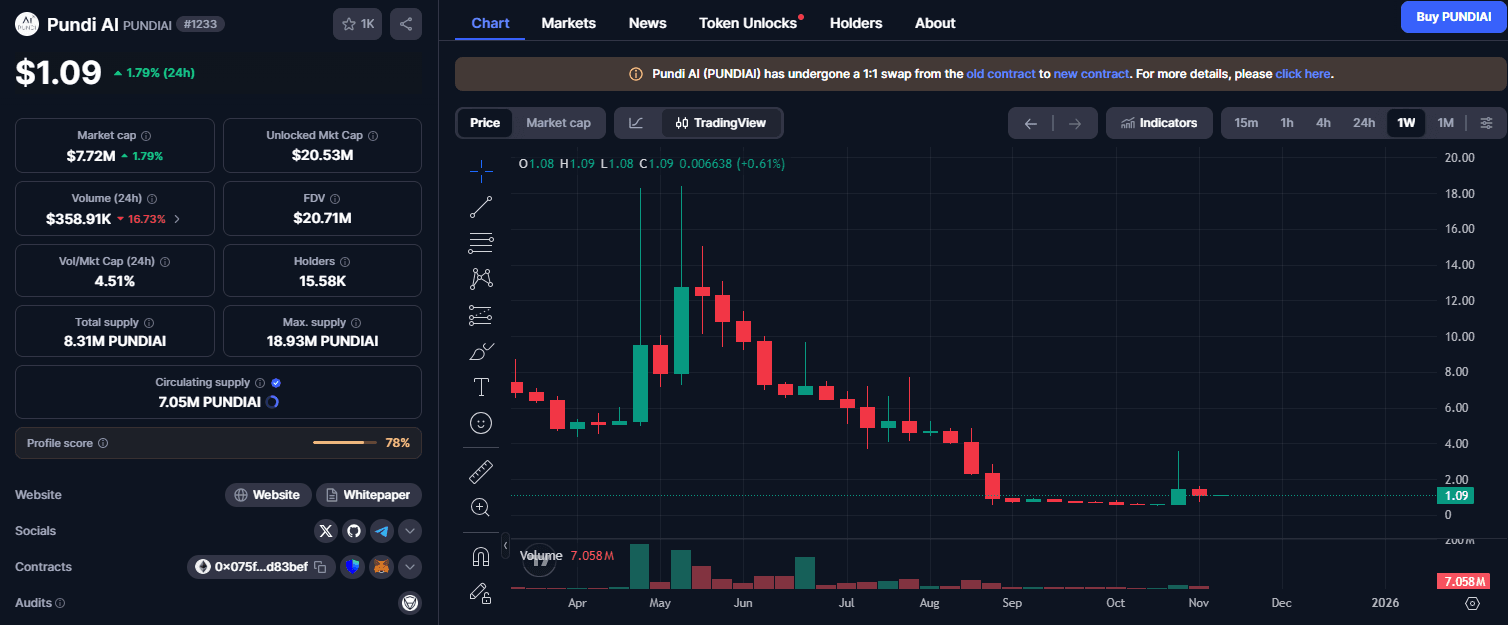
Task: Switch to the Markets tab
Action: [568, 22]
